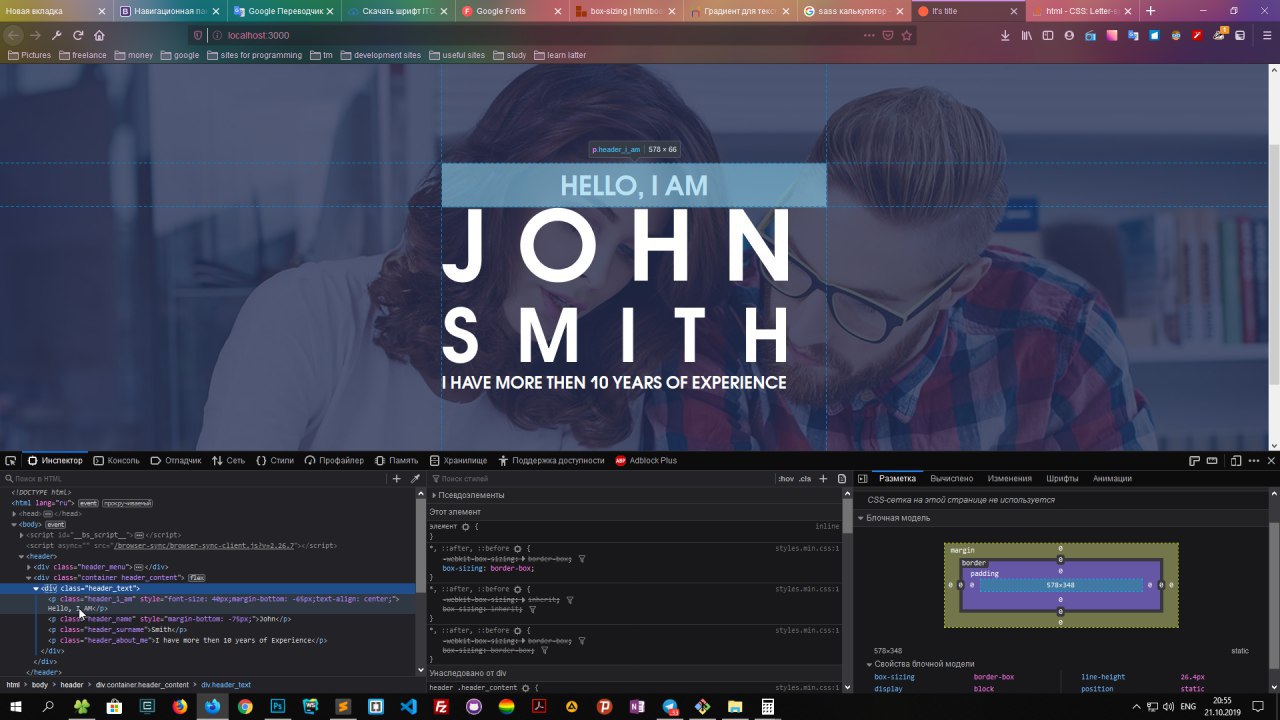Open the Шрифты sidebar tab
The height and width of the screenshot is (720, 1280).
coord(1062,479)
